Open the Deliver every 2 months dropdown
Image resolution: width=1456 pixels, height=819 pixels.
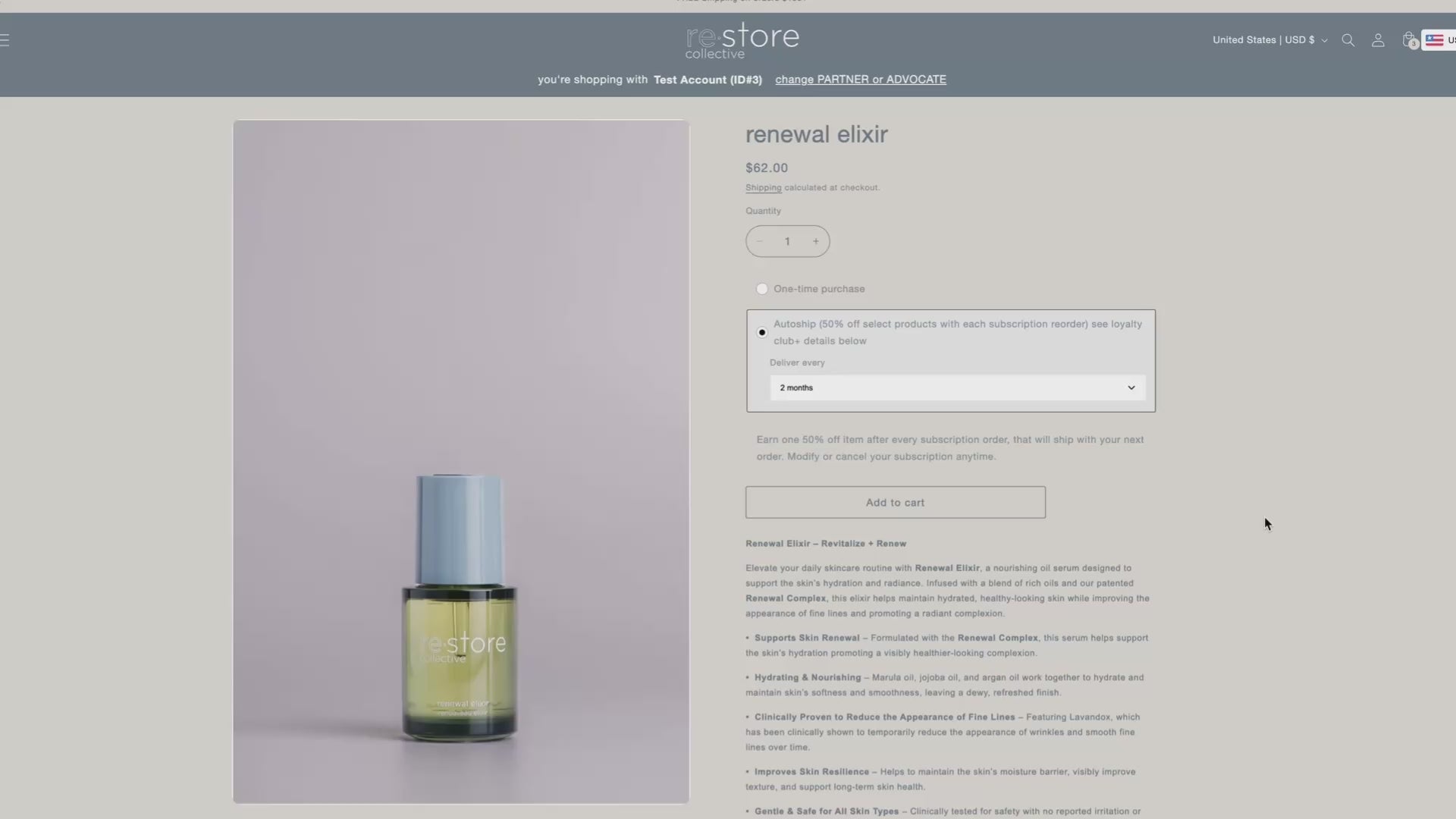(x=958, y=388)
